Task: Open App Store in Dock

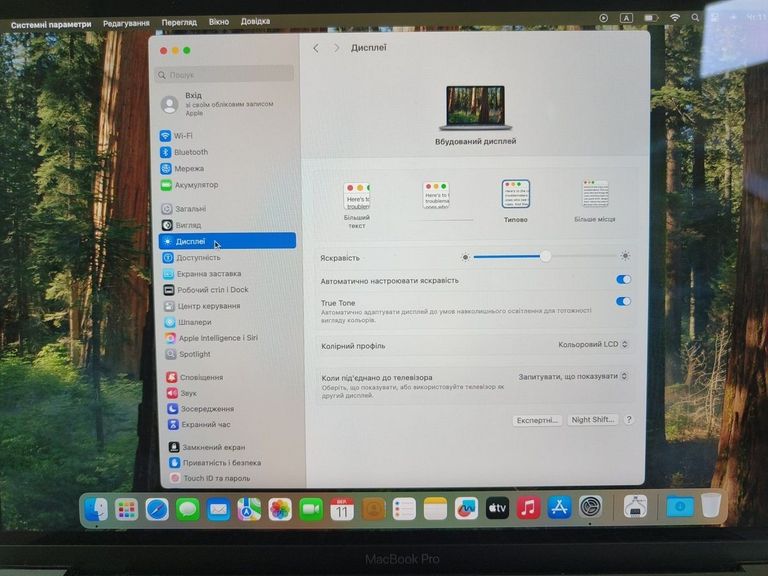Action: (559, 508)
